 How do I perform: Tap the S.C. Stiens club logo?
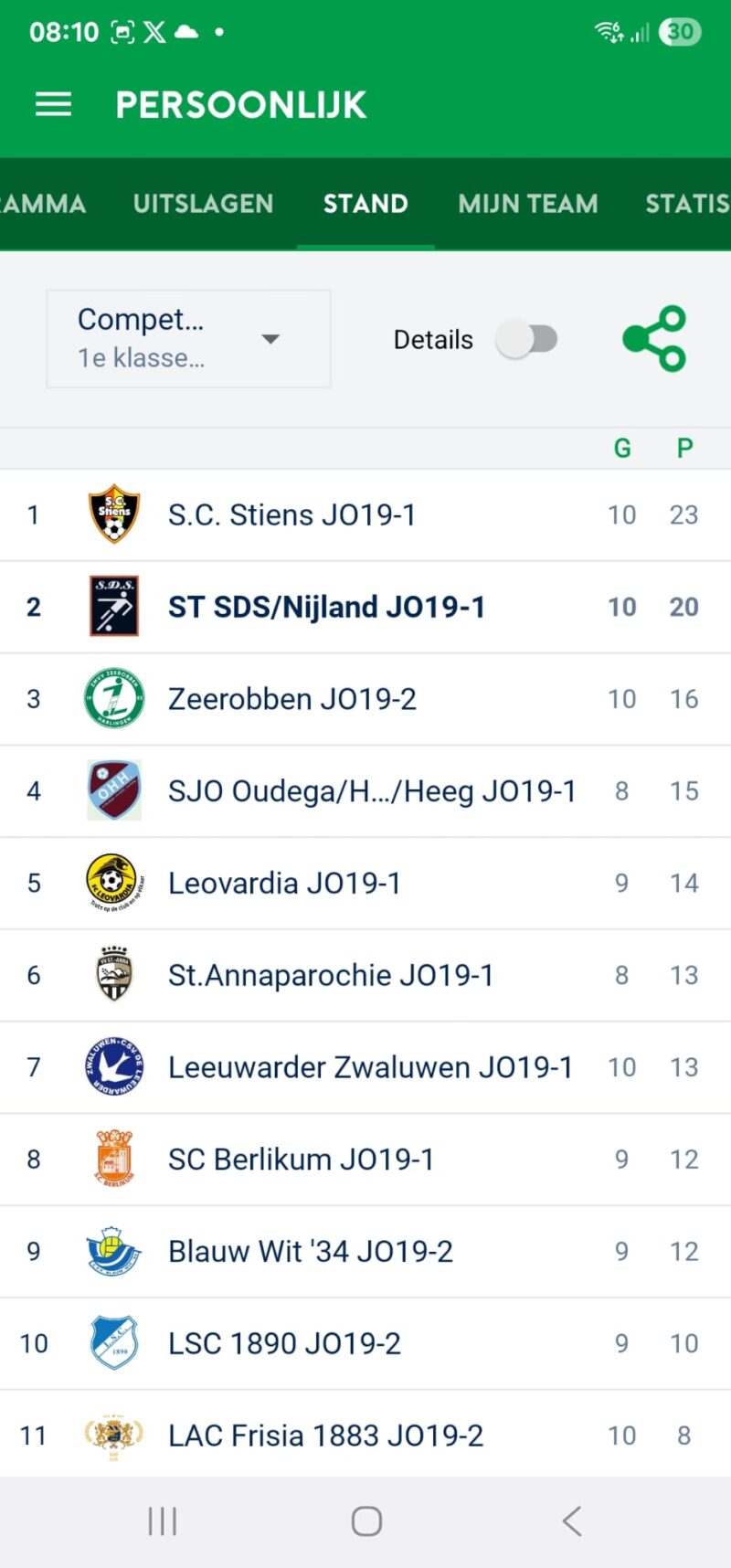tap(114, 514)
